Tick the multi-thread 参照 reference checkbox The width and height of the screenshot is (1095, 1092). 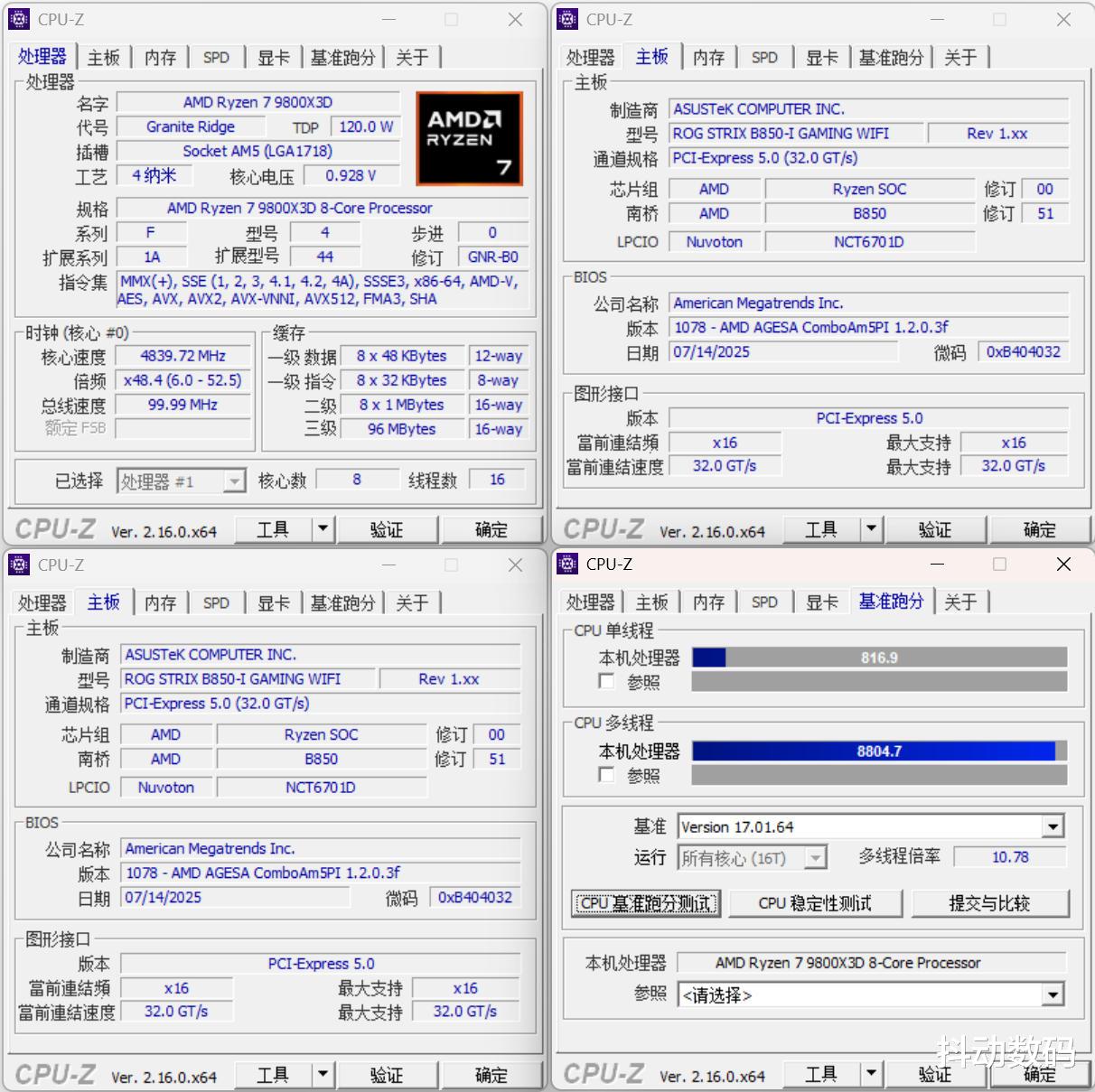(x=607, y=775)
